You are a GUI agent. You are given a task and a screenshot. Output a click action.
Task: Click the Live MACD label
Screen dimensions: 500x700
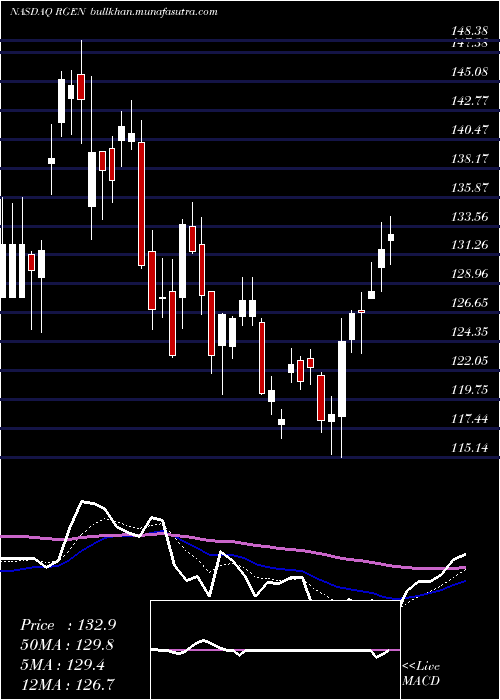click(421, 674)
